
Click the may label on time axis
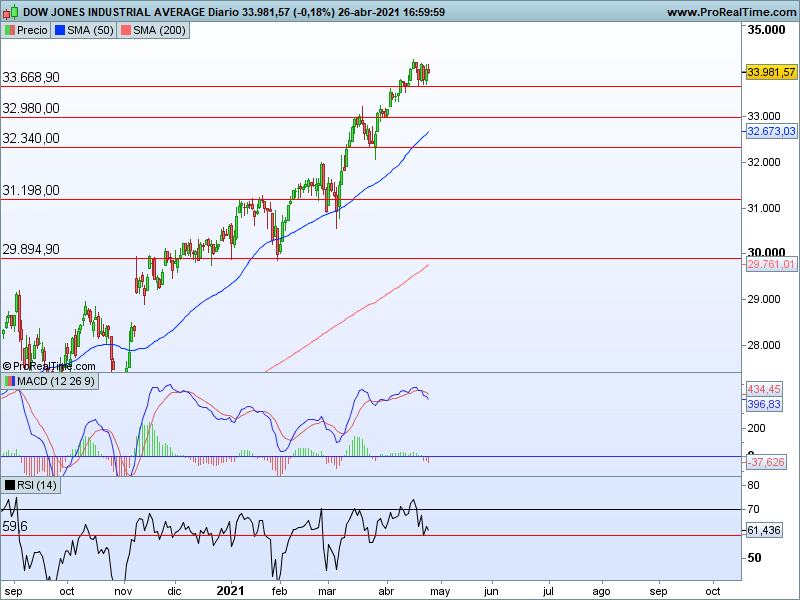click(440, 591)
